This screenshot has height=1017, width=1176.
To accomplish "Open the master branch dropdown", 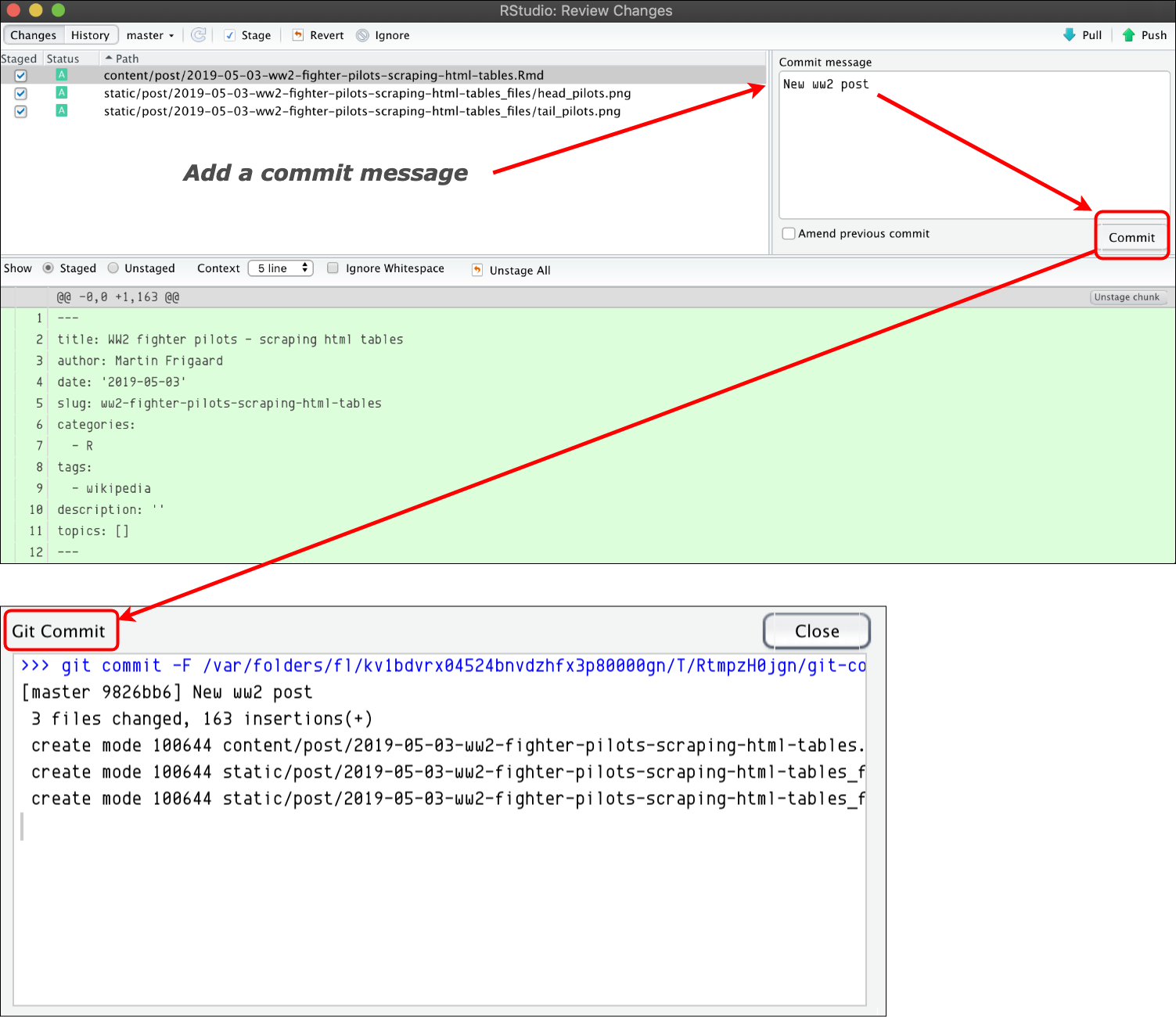I will click(x=149, y=35).
